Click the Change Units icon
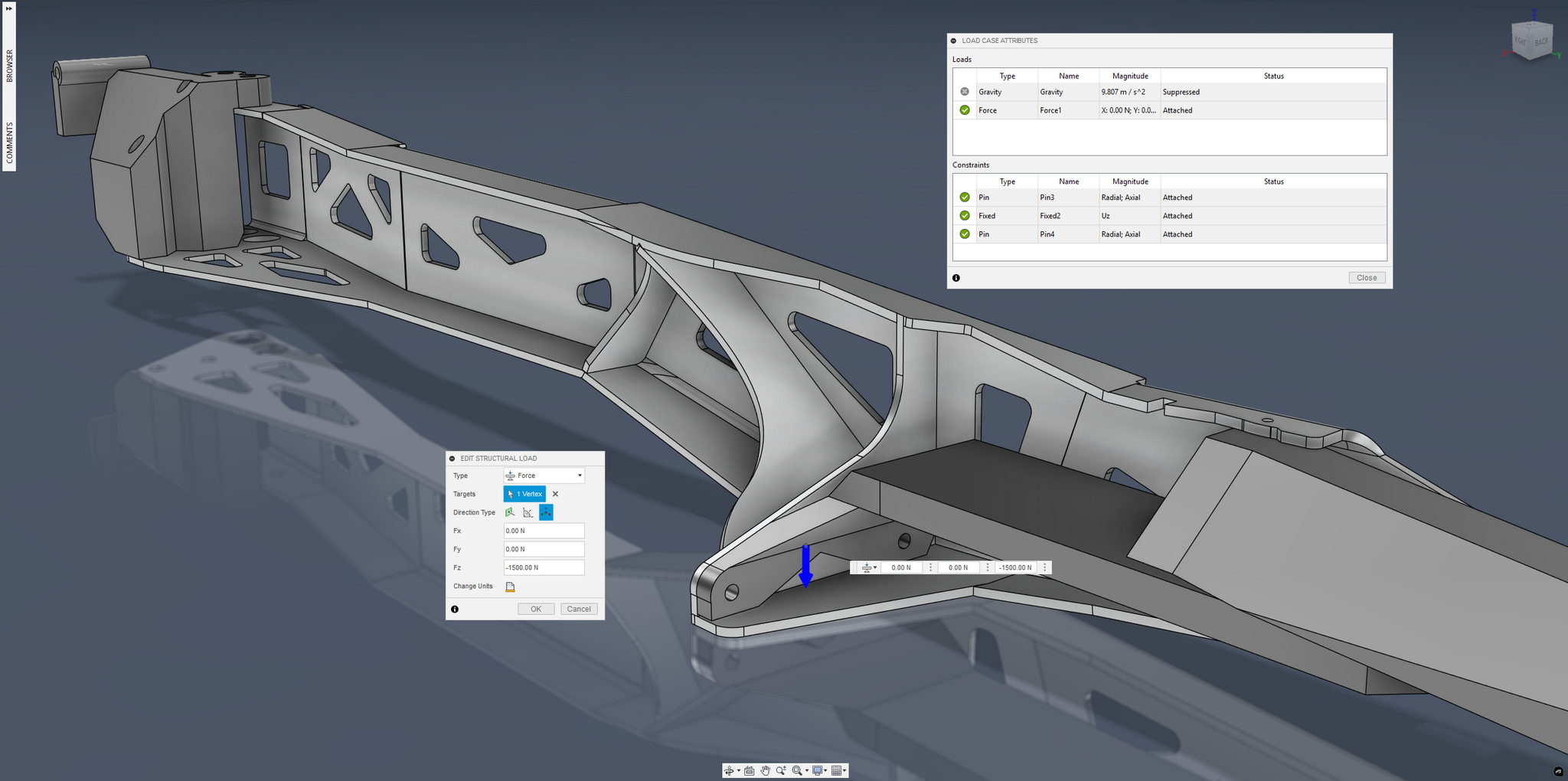Image resolution: width=1568 pixels, height=781 pixels. 510,587
